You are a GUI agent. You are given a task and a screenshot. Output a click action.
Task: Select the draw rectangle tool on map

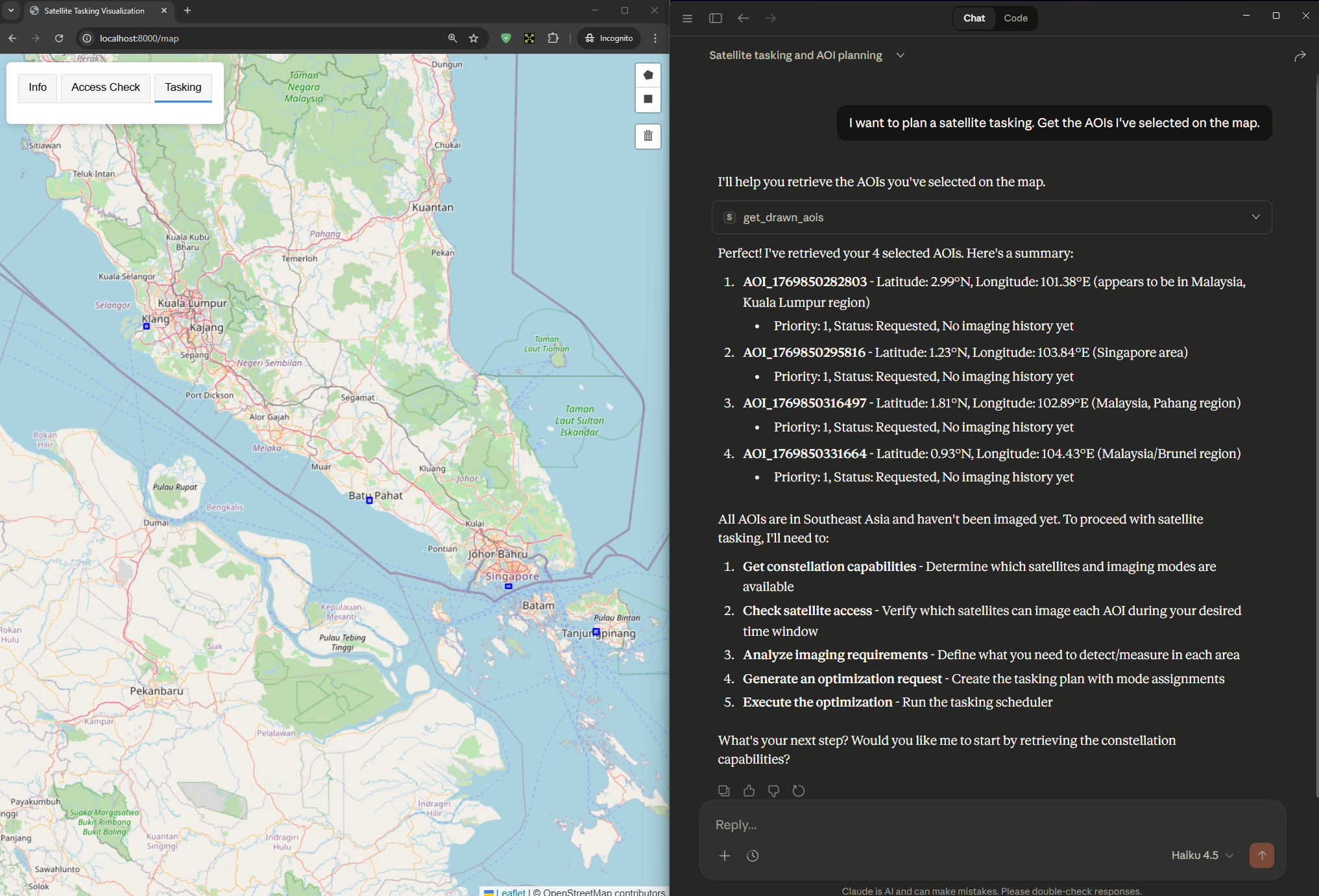[647, 99]
